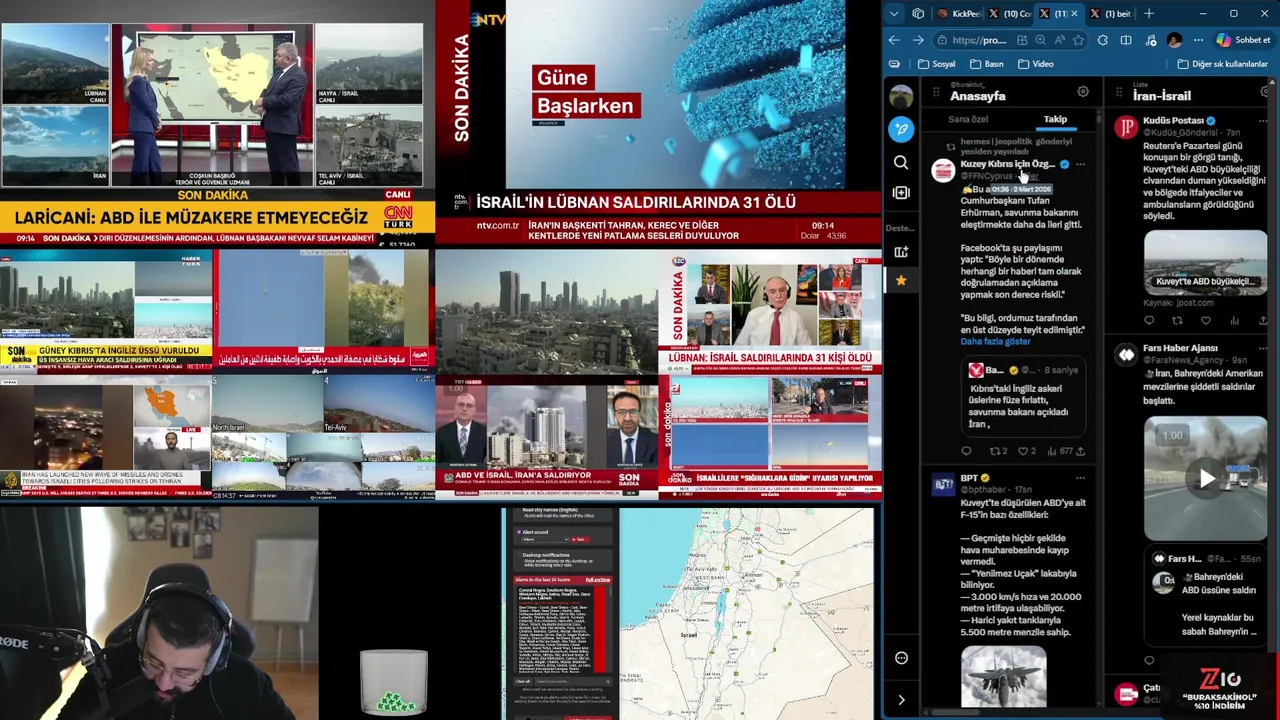Open a new browser tab
The image size is (1280, 720).
pos(1149,13)
